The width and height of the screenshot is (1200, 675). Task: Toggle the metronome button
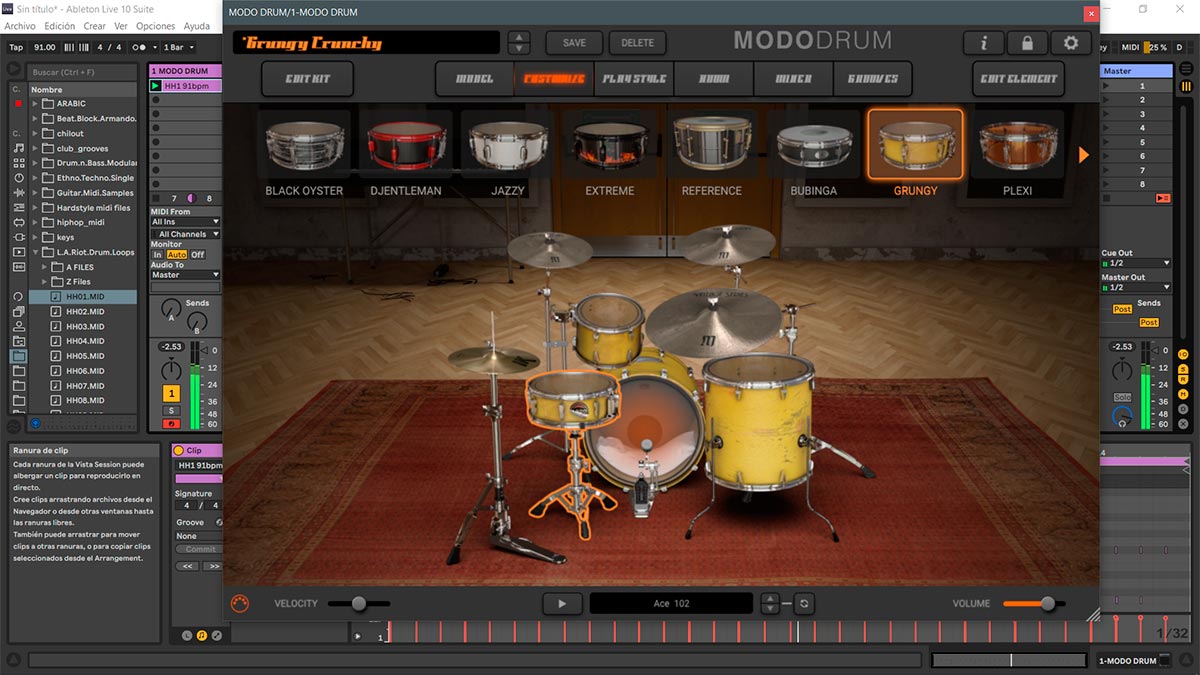click(143, 47)
